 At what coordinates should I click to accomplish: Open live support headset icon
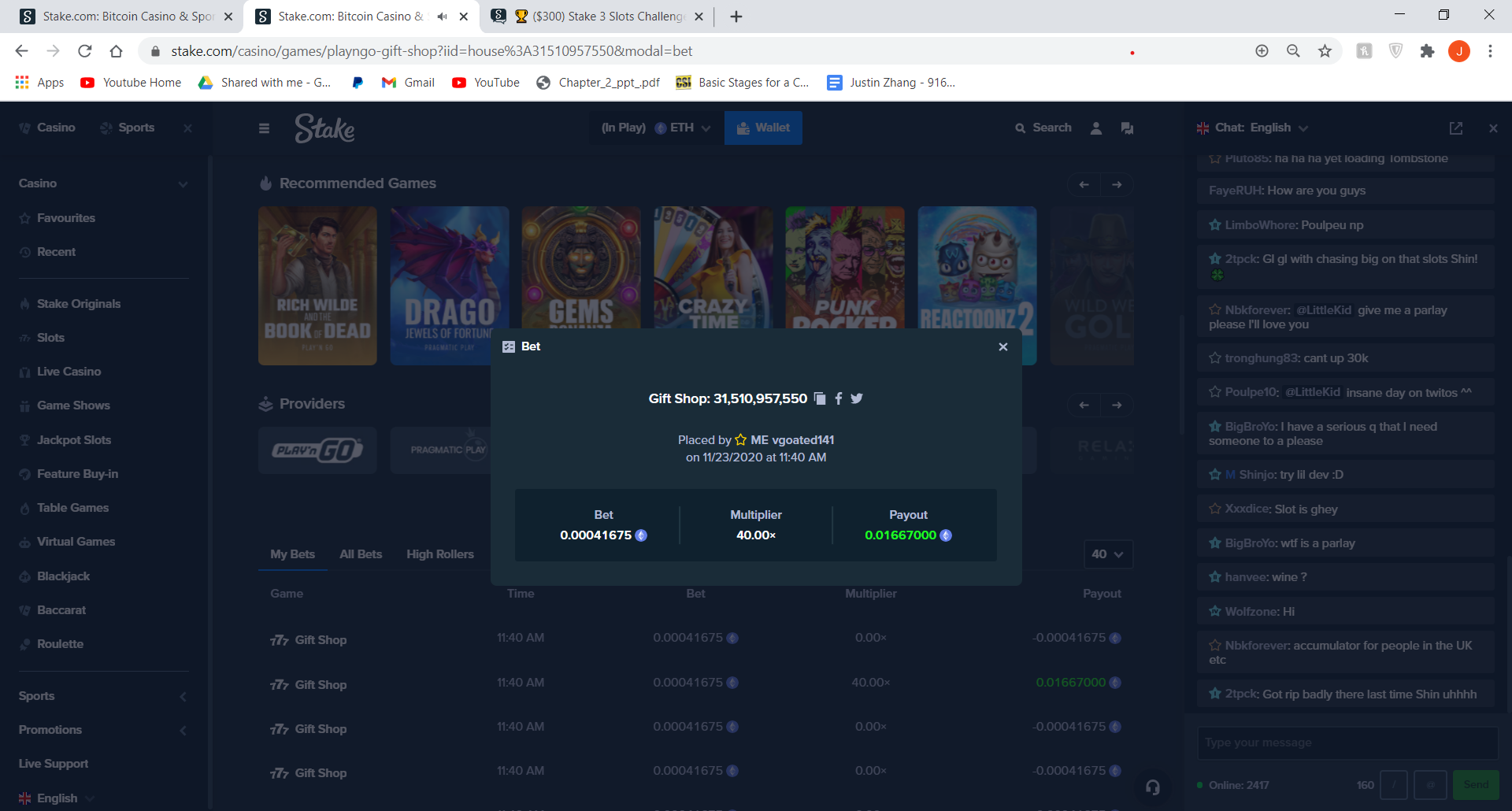pos(1153,787)
